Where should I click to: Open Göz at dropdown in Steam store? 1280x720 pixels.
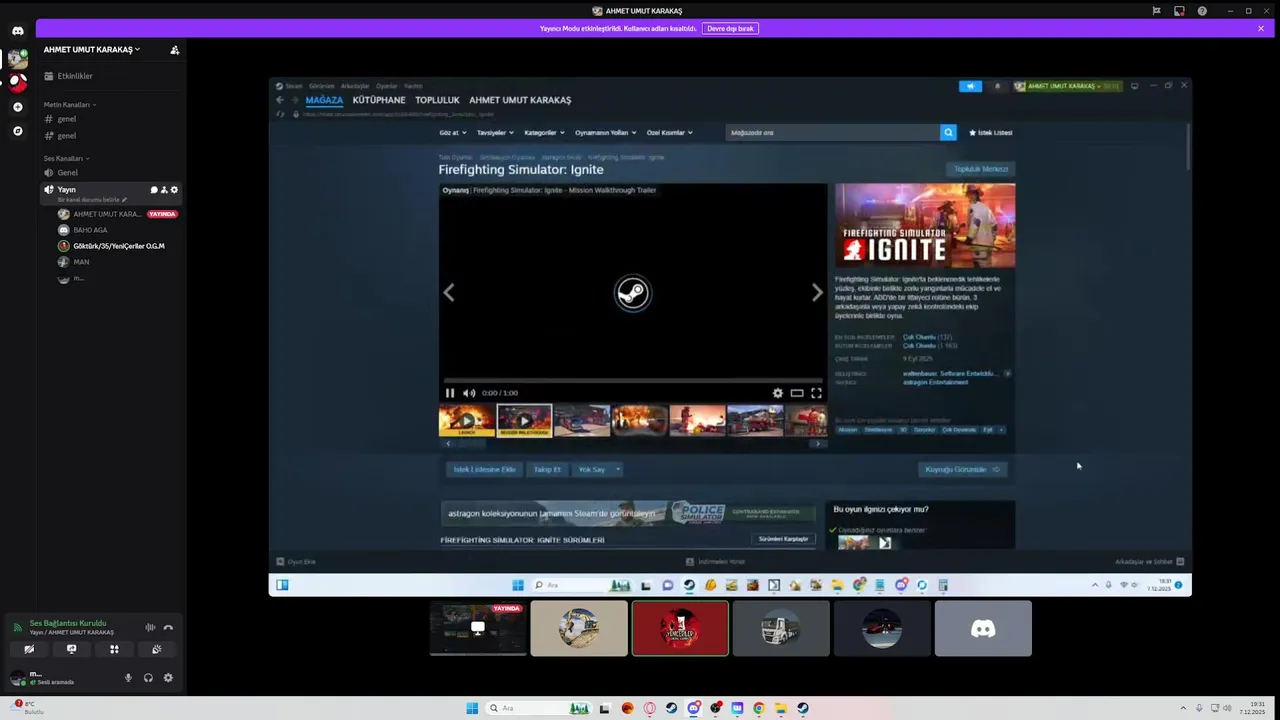pyautogui.click(x=452, y=133)
